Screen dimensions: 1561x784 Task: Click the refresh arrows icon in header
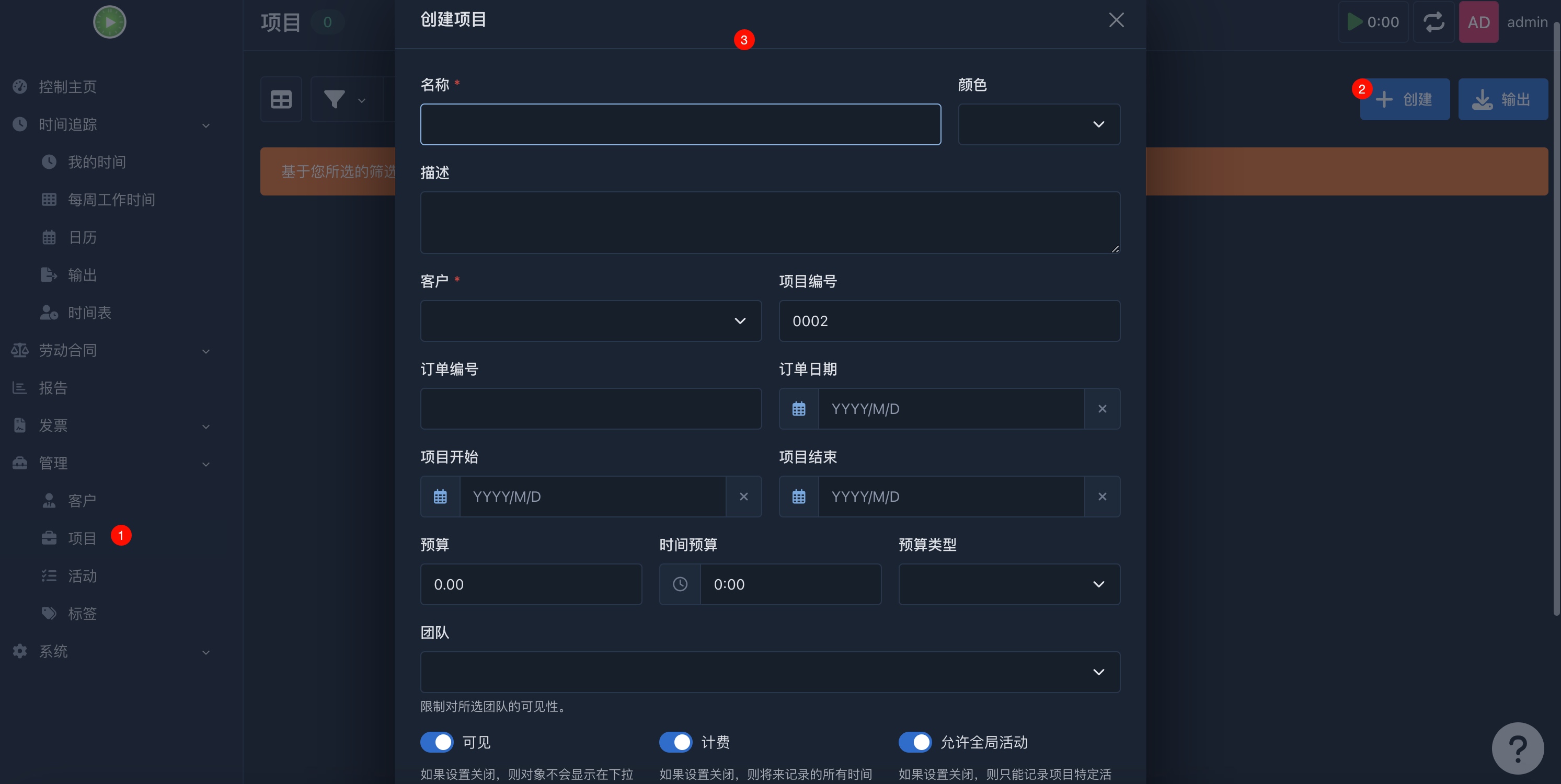[1434, 22]
